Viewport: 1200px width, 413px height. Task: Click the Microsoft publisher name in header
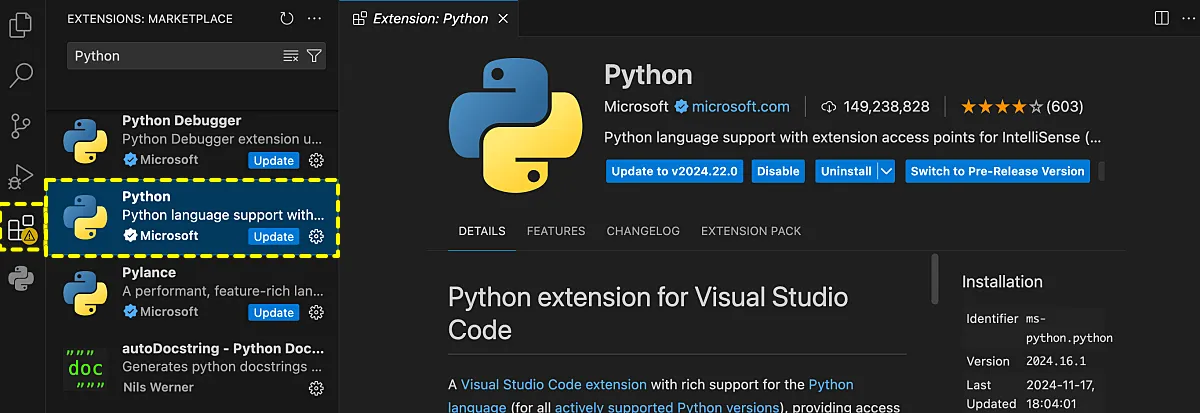pos(636,106)
